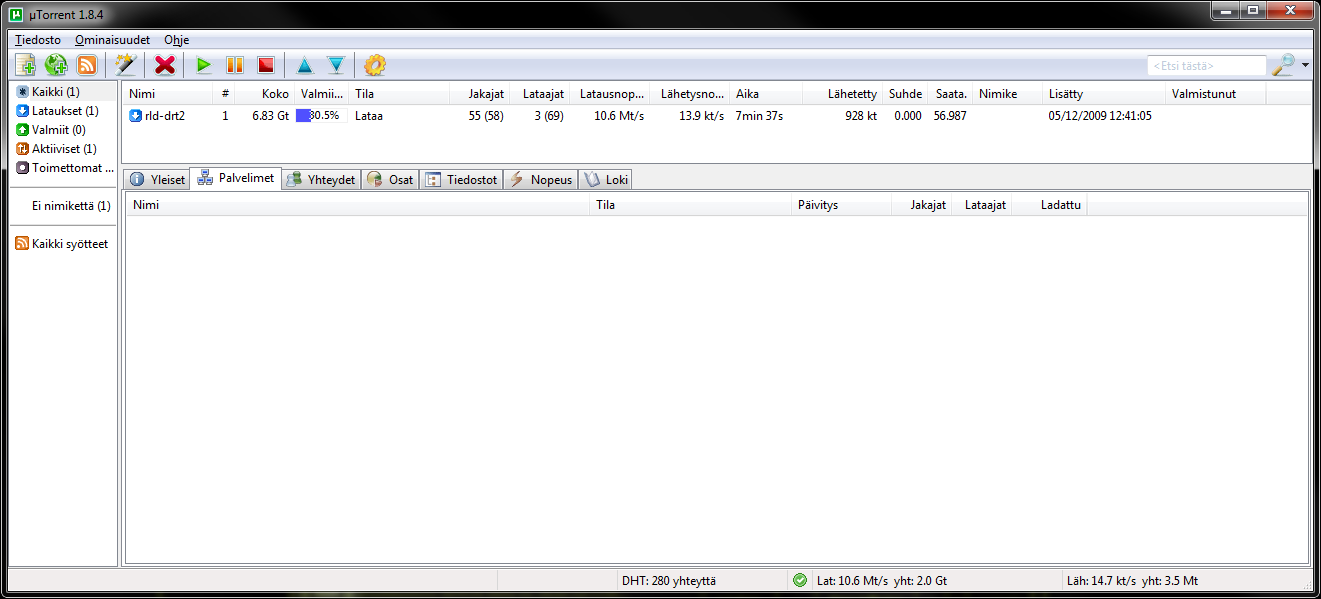Expand the search engine dropdown arrow
The width and height of the screenshot is (1321, 599).
tap(1306, 66)
